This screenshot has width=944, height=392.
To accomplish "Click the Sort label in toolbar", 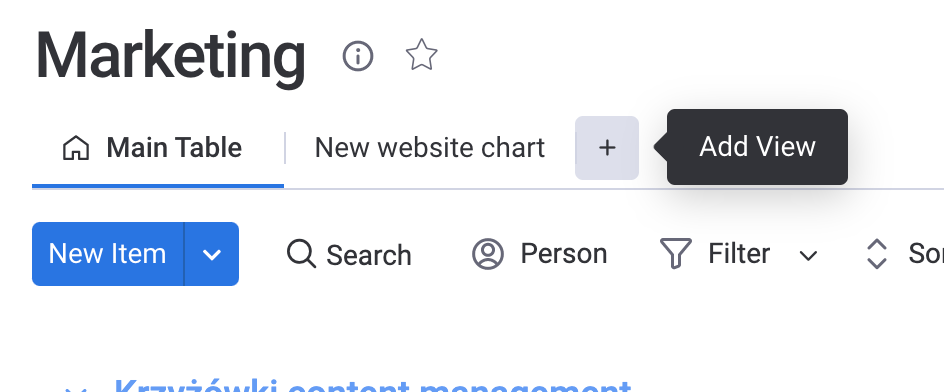I will tap(926, 254).
